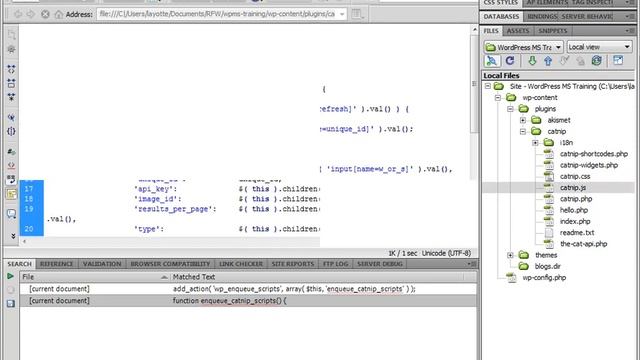Collapse the Site - WordPress MS Training node

pyautogui.click(x=488, y=87)
